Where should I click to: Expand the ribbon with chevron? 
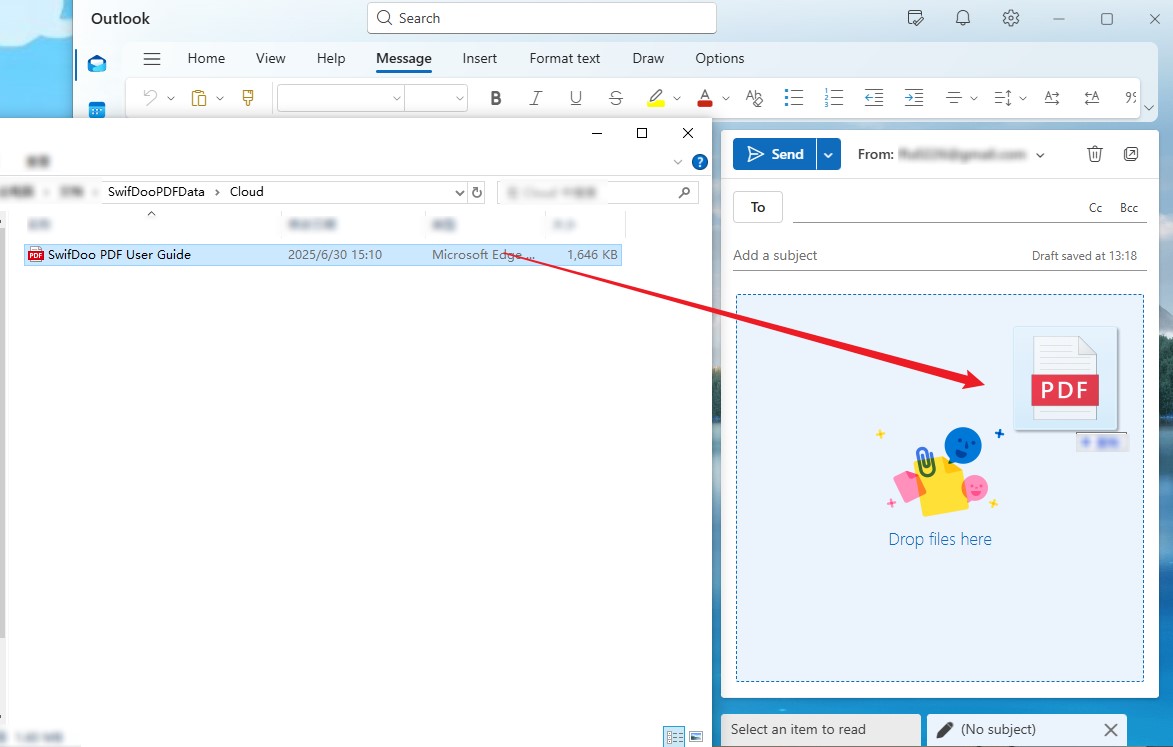click(1149, 108)
